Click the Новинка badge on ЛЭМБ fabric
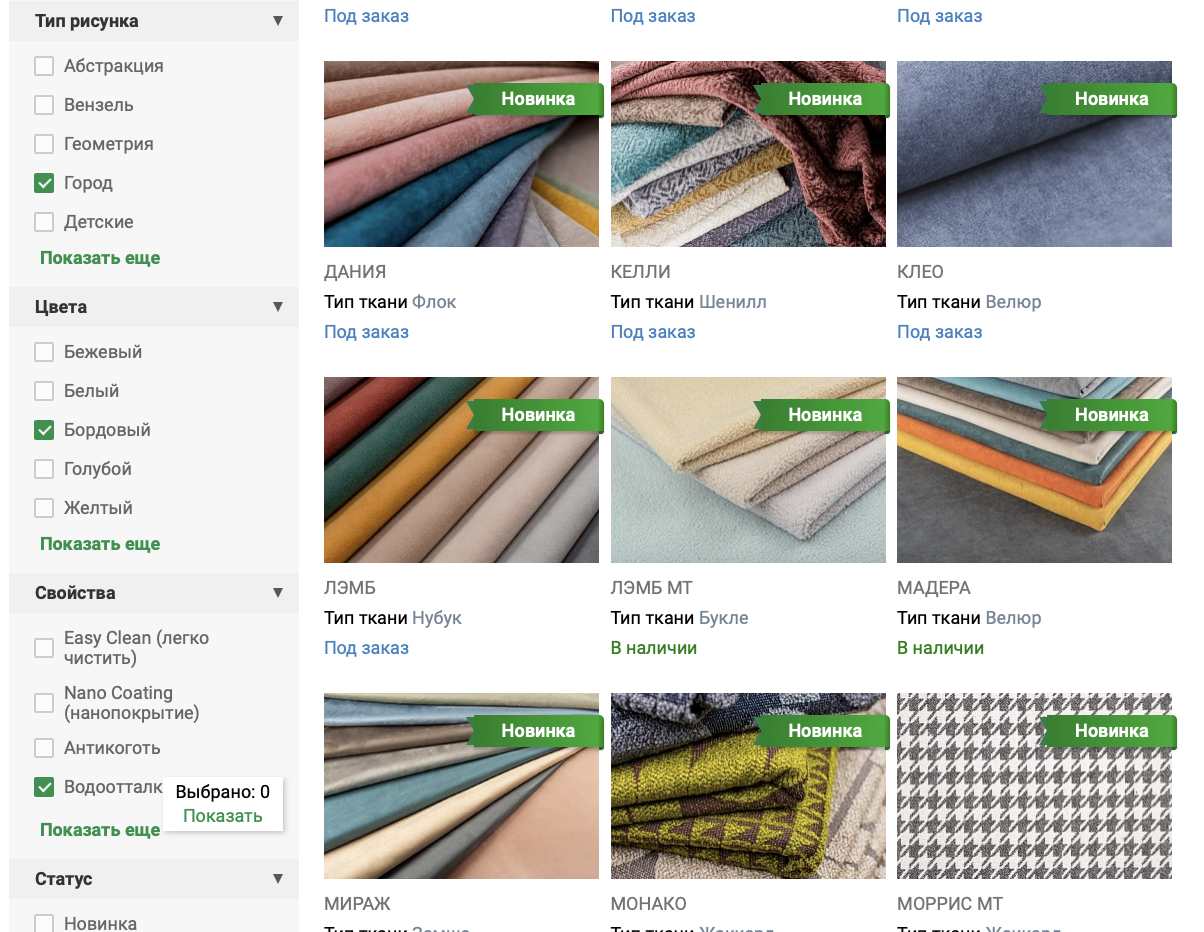 (537, 415)
